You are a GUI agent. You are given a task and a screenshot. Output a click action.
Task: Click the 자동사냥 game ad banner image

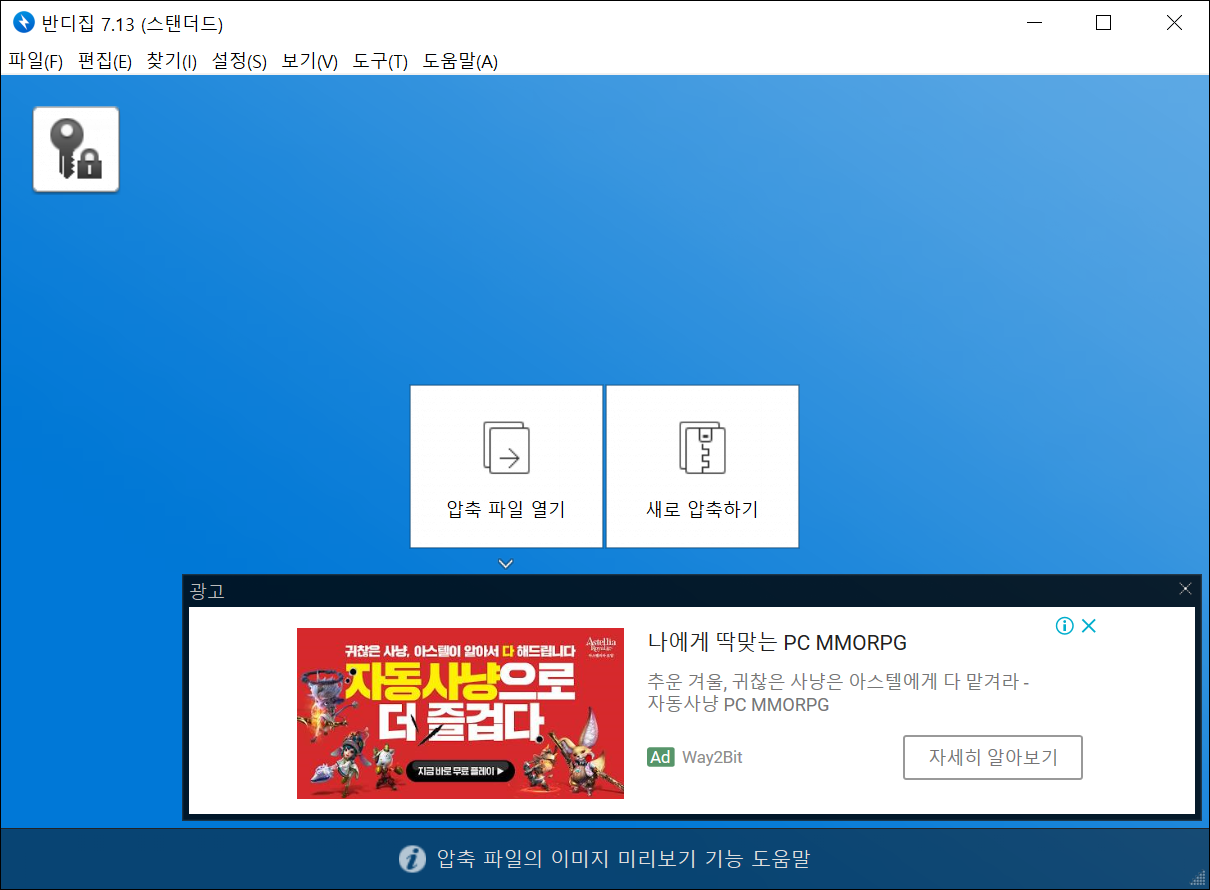pos(460,713)
